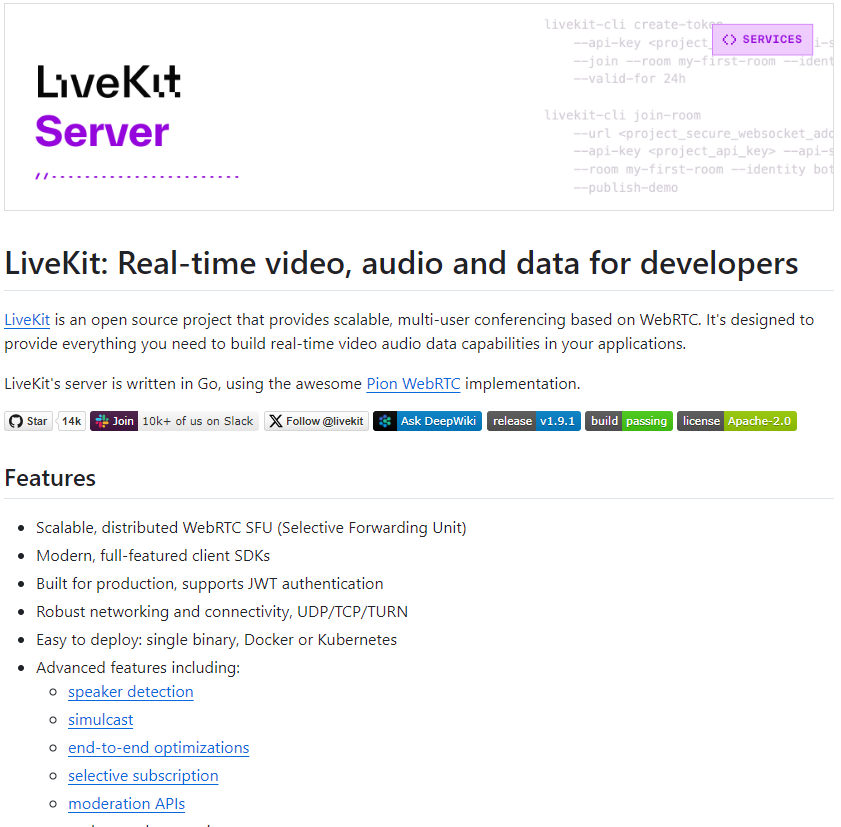This screenshot has width=841, height=827.
Task: Click 'livekit-cli join-room' code text in banner
Action: (x=622, y=115)
